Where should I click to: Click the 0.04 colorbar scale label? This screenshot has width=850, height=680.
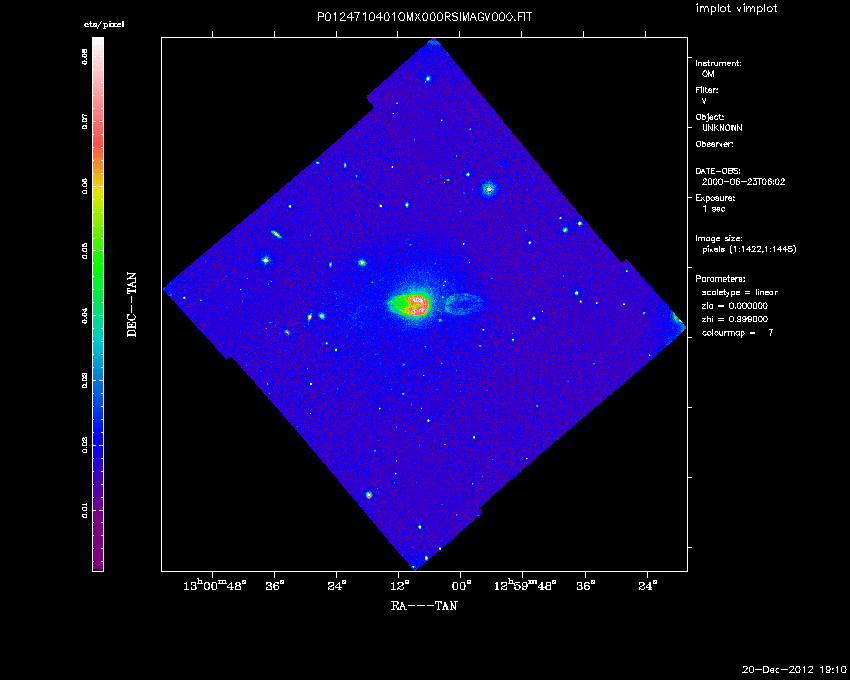click(x=85, y=317)
